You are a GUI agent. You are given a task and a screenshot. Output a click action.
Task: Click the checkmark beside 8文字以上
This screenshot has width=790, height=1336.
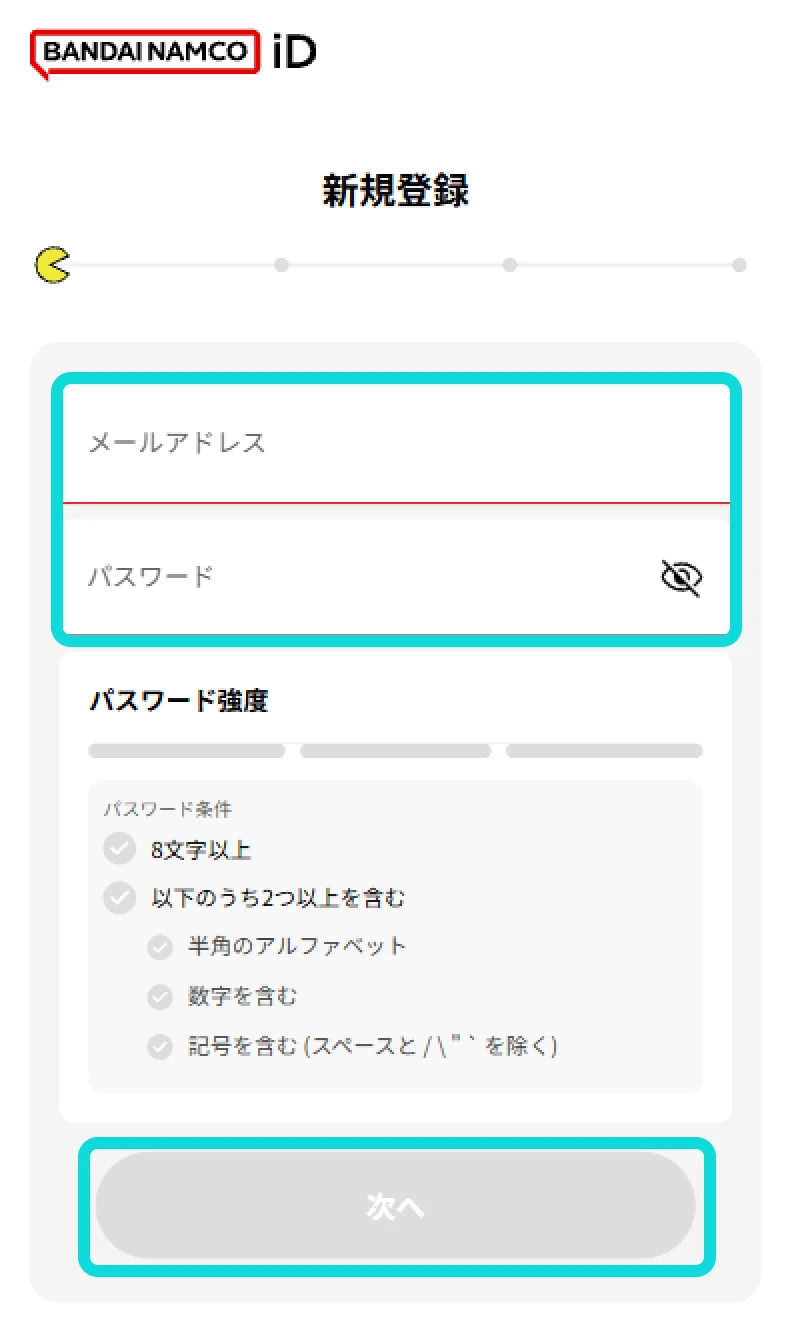click(119, 849)
